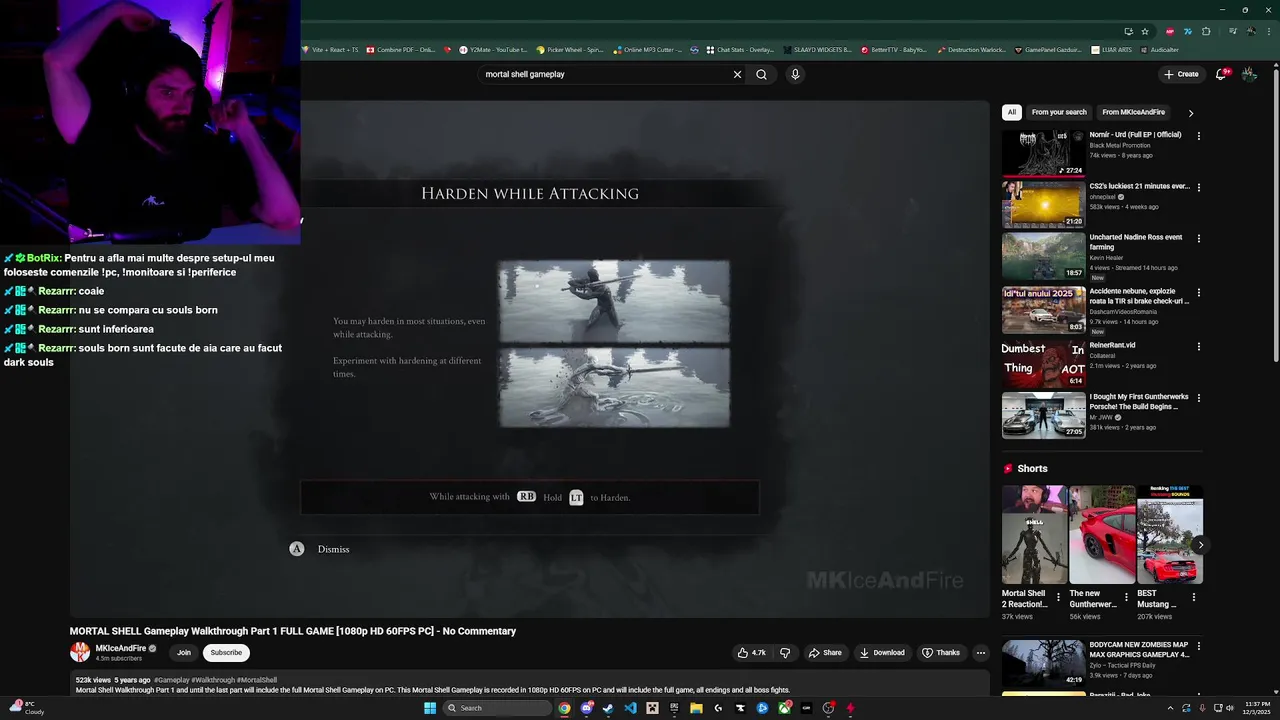The height and width of the screenshot is (720, 1280).
Task: Open the 'Combine PDF' bookmark
Action: [401, 49]
